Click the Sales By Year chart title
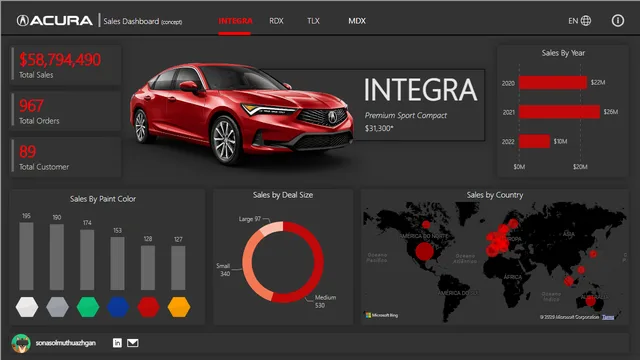The height and width of the screenshot is (360, 640). point(563,53)
